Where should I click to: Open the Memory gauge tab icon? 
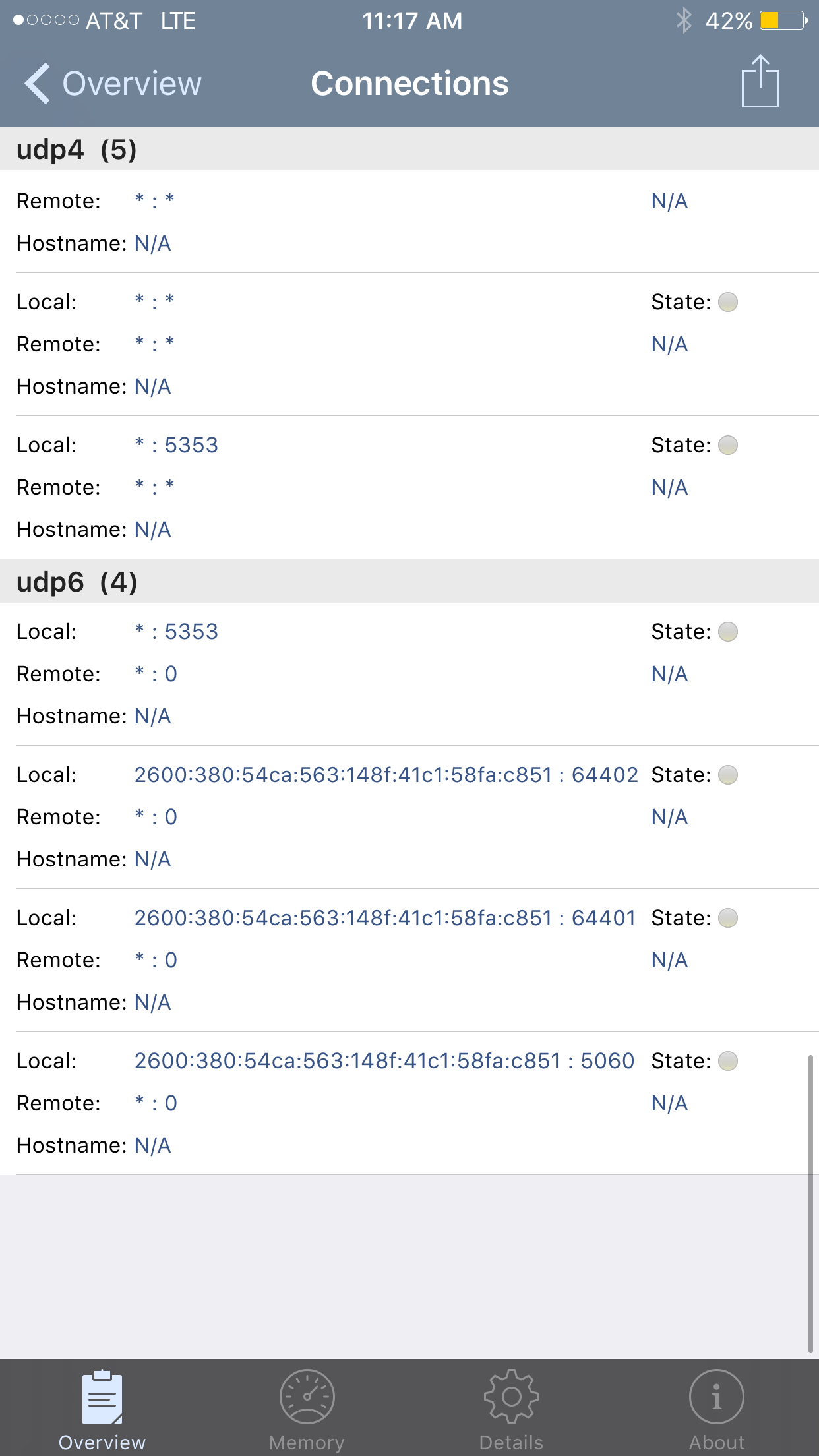pos(307,1397)
